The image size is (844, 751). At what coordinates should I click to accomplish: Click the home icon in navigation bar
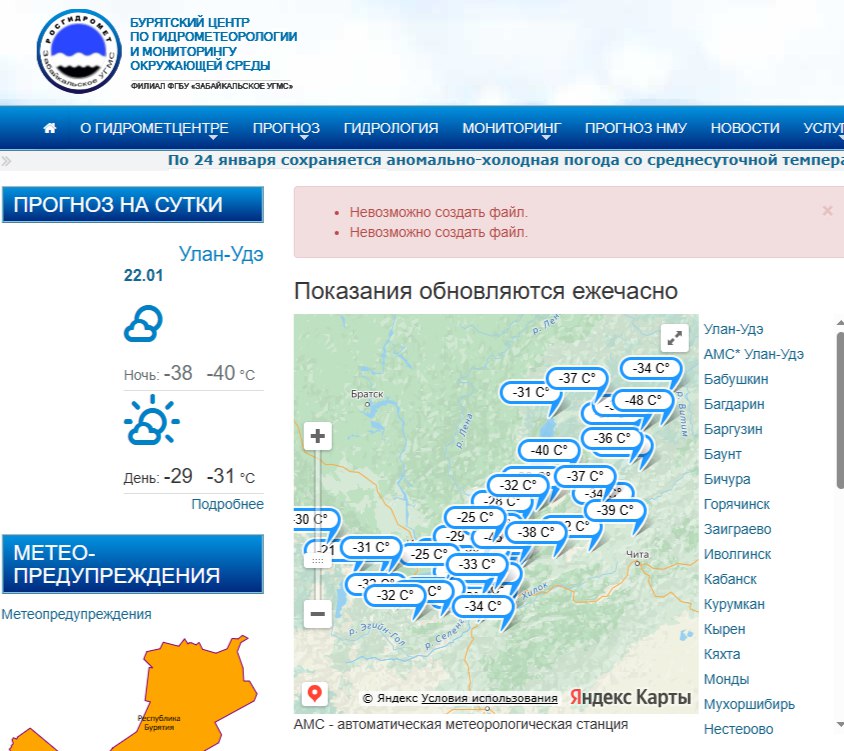(50, 128)
